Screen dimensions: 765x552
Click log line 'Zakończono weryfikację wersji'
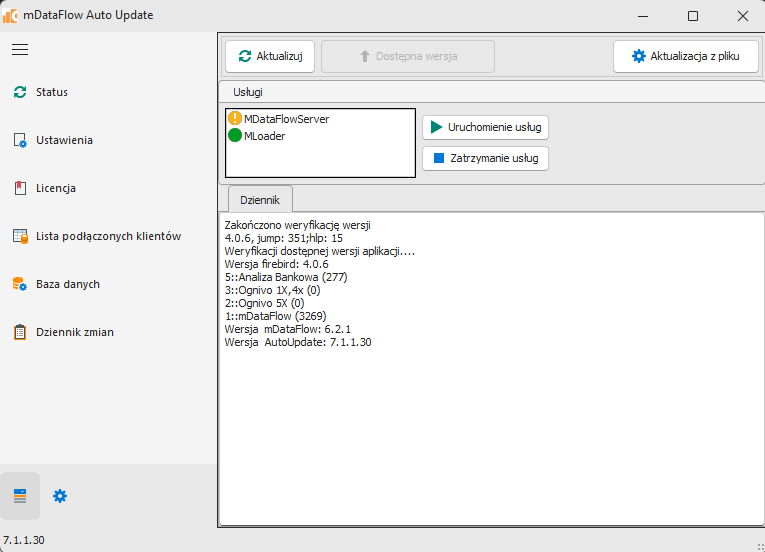[297, 225]
